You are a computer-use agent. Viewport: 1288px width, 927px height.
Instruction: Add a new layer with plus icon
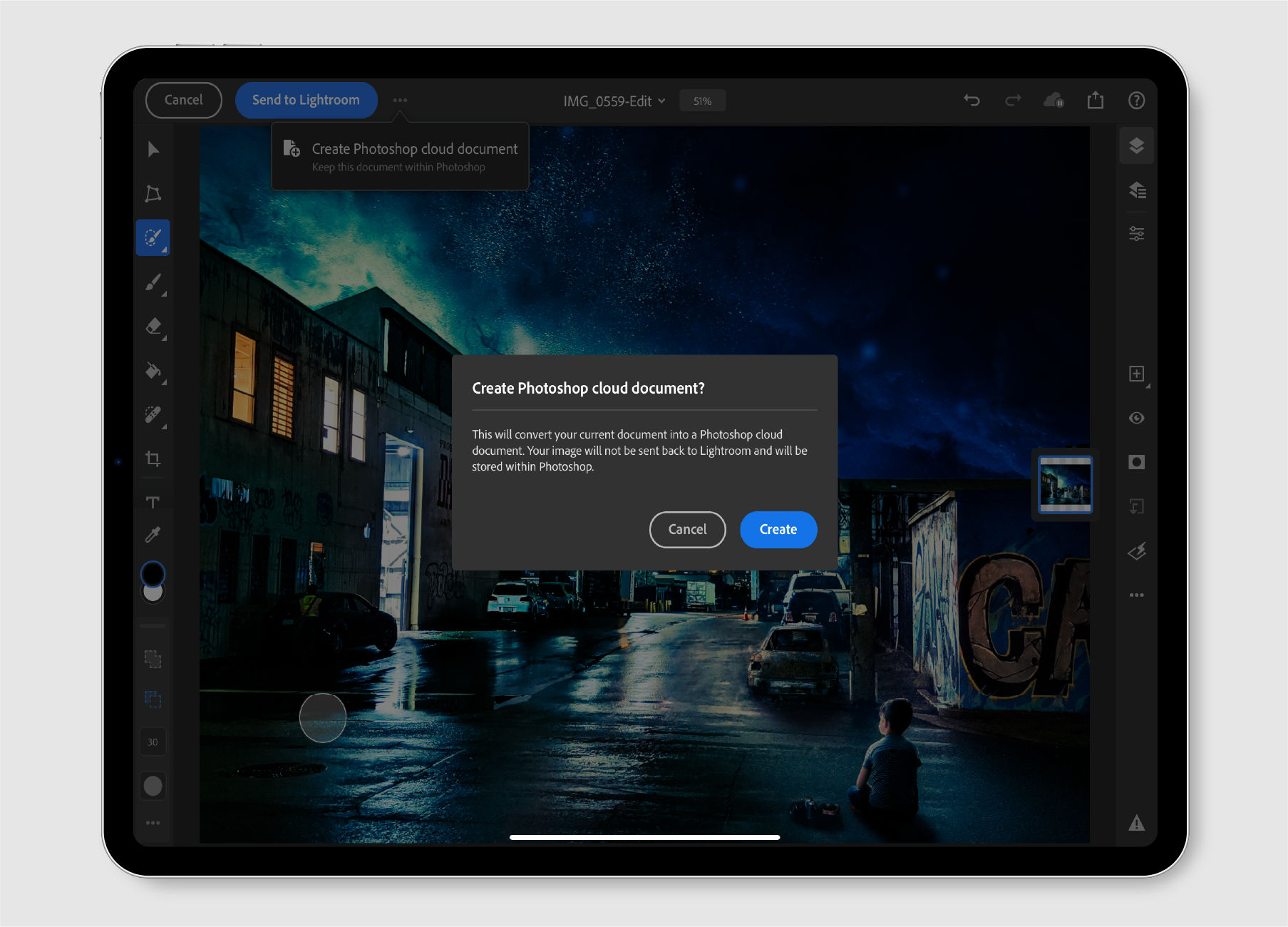1137,374
